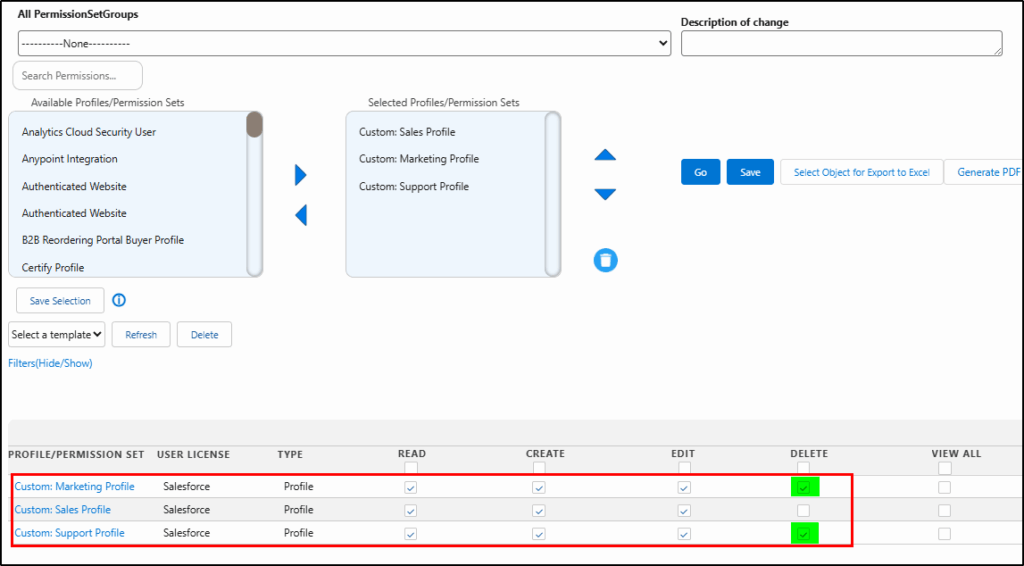This screenshot has width=1024, height=566.
Task: Select Analytics Cloud Security User in available list
Action: (x=89, y=132)
